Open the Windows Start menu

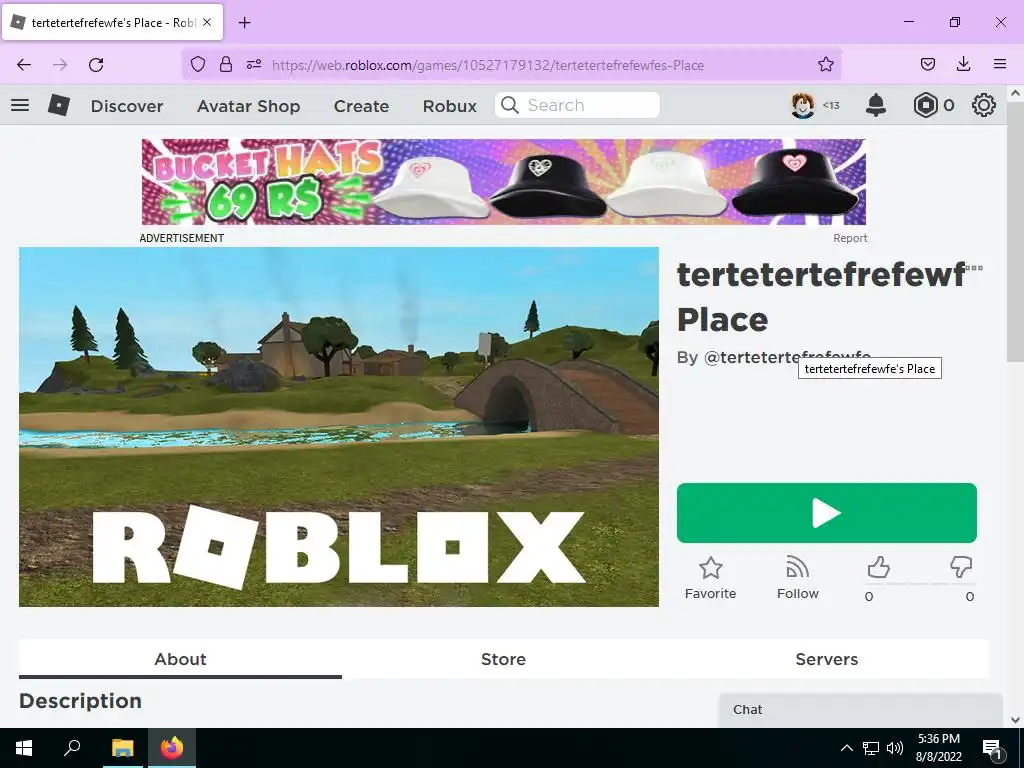pyautogui.click(x=24, y=748)
